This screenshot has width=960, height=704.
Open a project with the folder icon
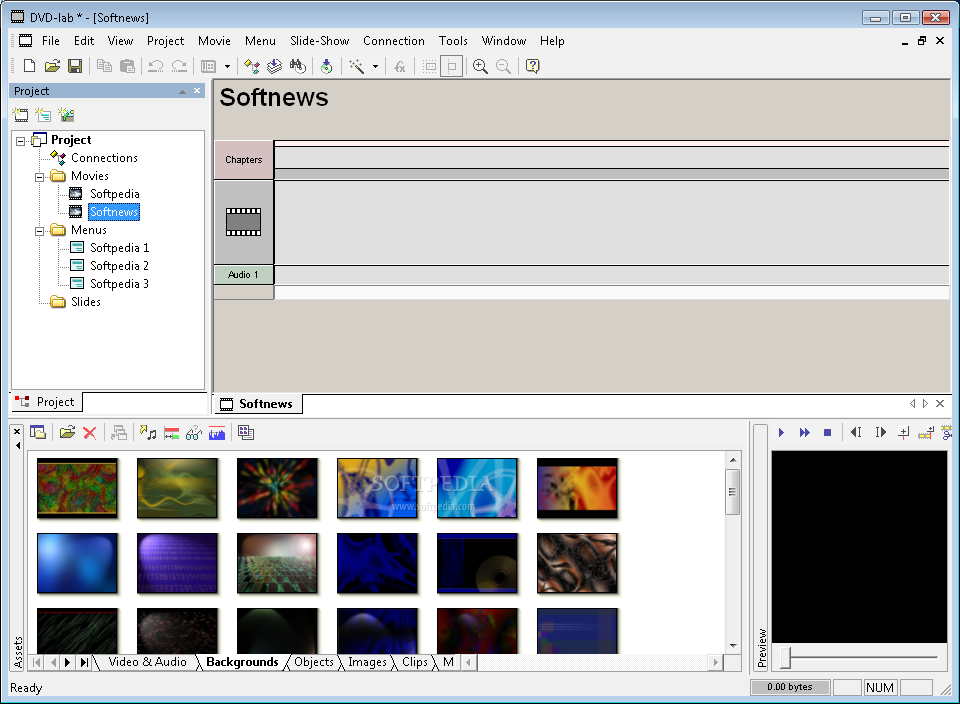coord(52,66)
